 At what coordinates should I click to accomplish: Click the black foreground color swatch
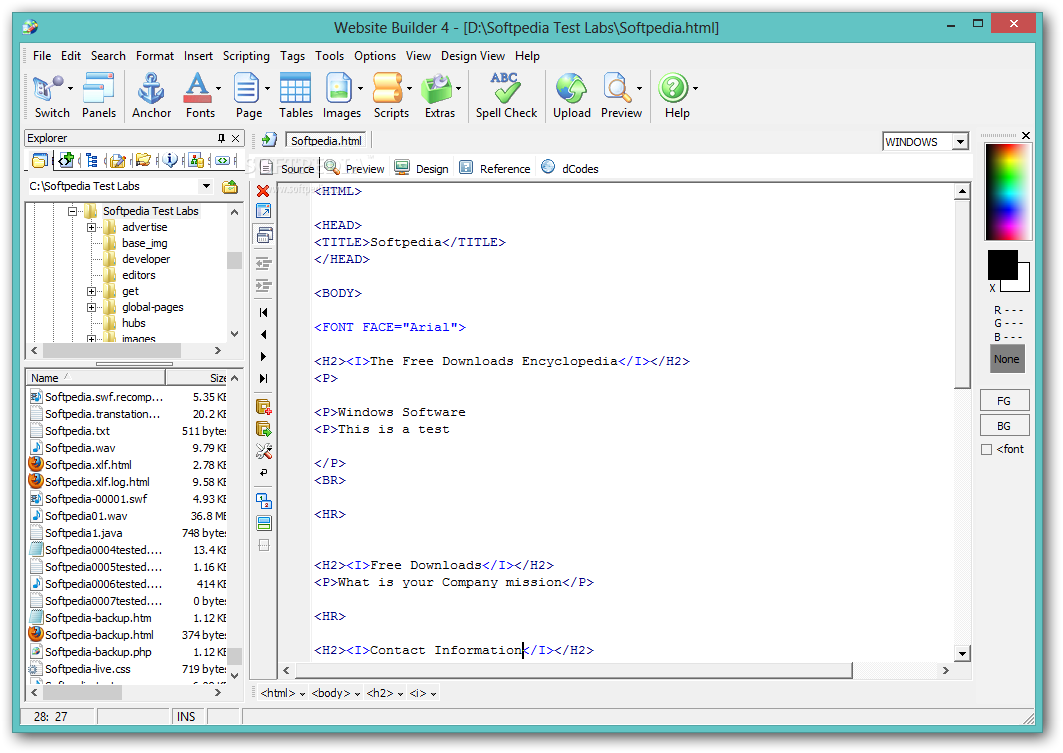coord(1002,264)
